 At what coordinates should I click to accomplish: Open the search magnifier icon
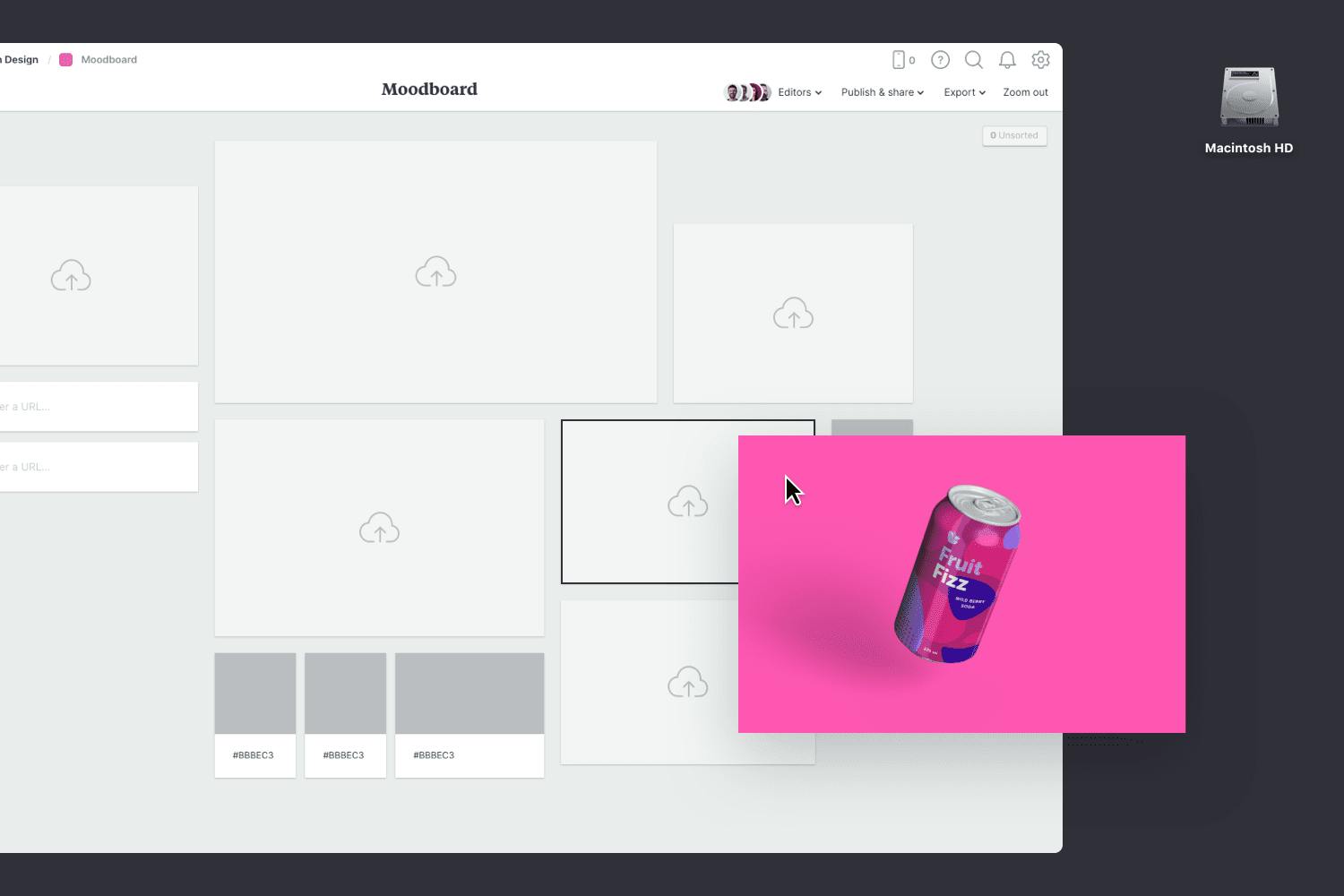coord(974,59)
